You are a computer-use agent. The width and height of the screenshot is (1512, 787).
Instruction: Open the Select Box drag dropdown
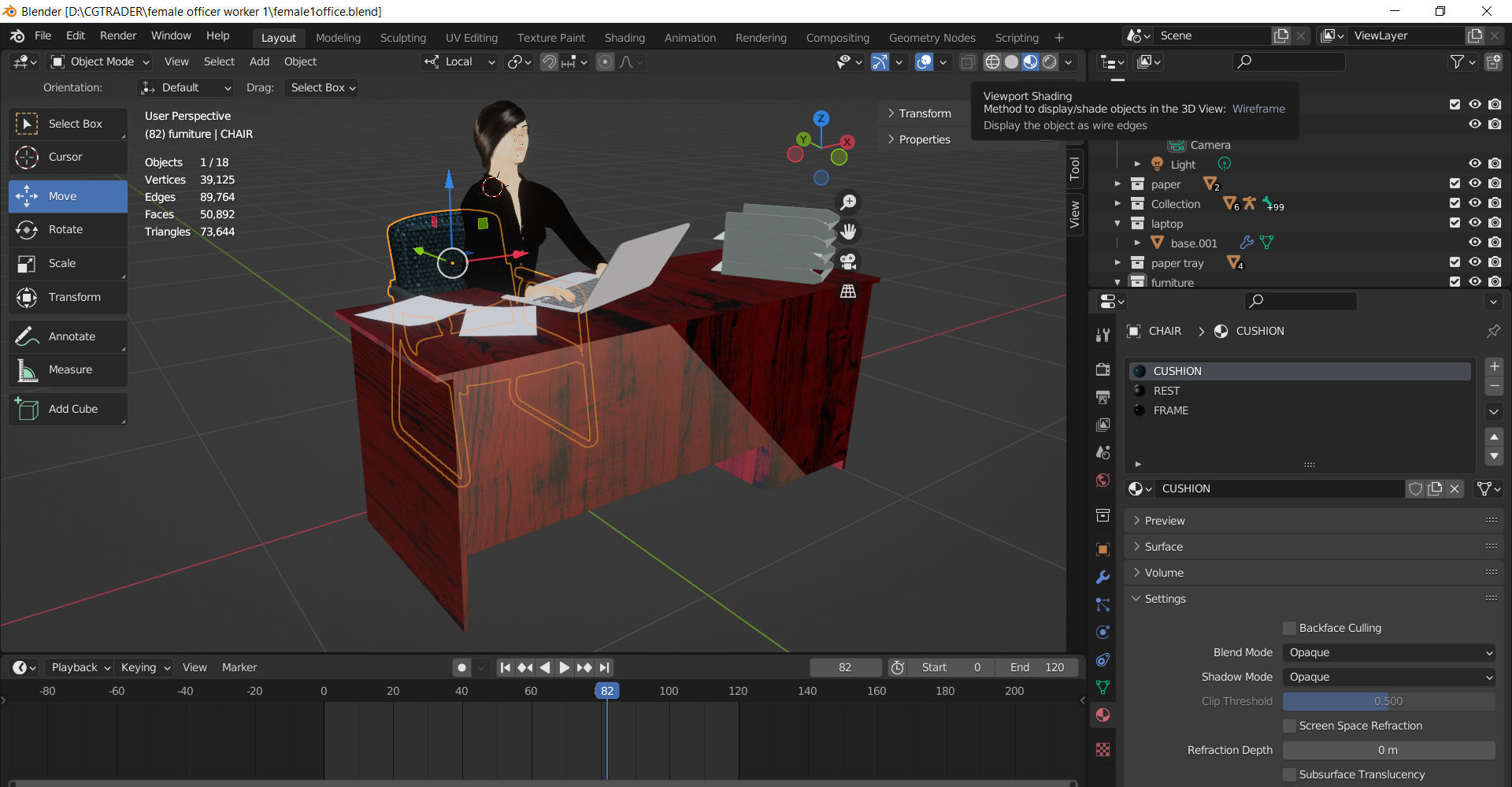pyautogui.click(x=323, y=87)
